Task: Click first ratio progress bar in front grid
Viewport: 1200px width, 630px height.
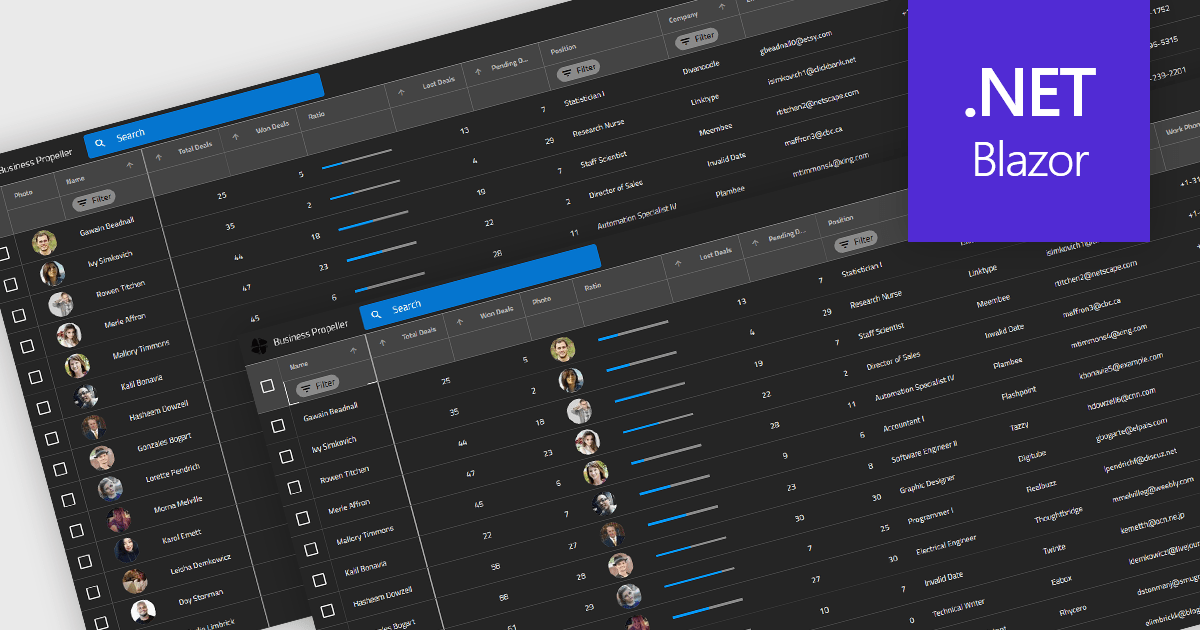Action: coord(632,331)
